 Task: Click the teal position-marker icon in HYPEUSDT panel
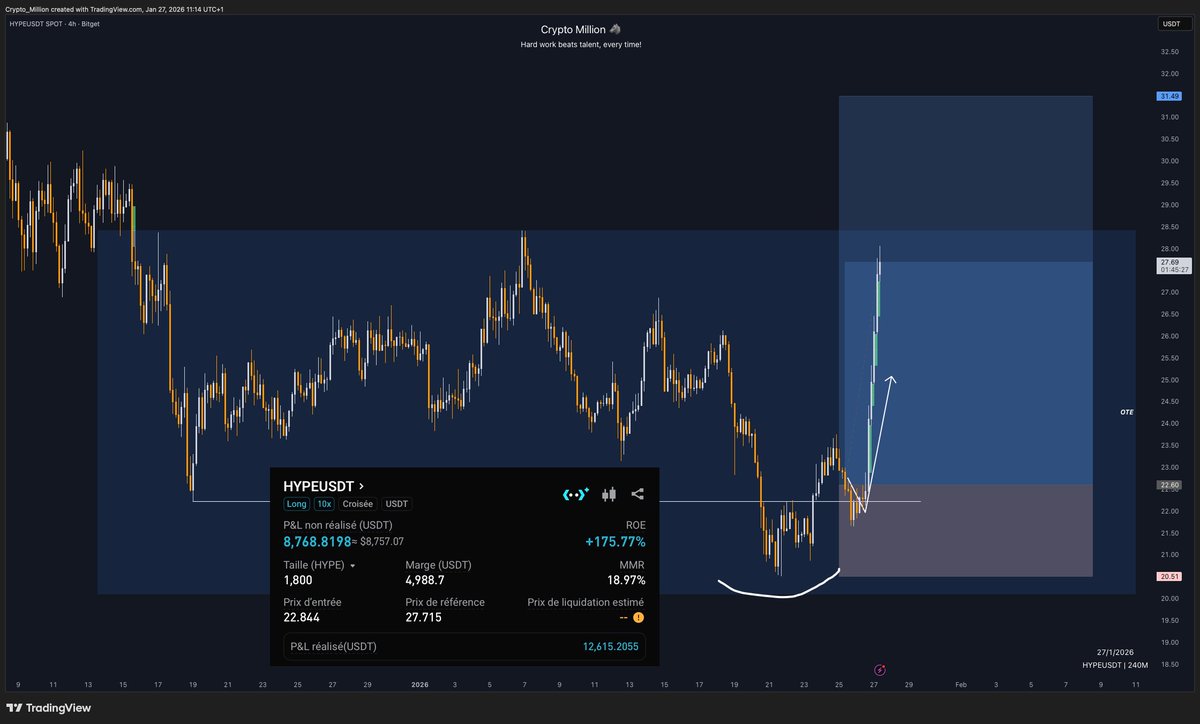click(x=574, y=492)
